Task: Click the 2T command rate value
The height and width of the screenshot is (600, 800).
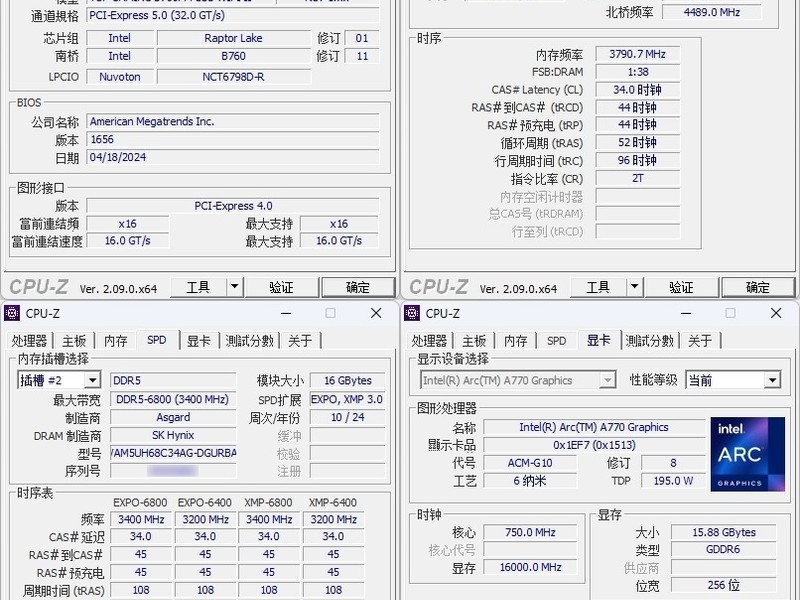Action: click(x=638, y=179)
